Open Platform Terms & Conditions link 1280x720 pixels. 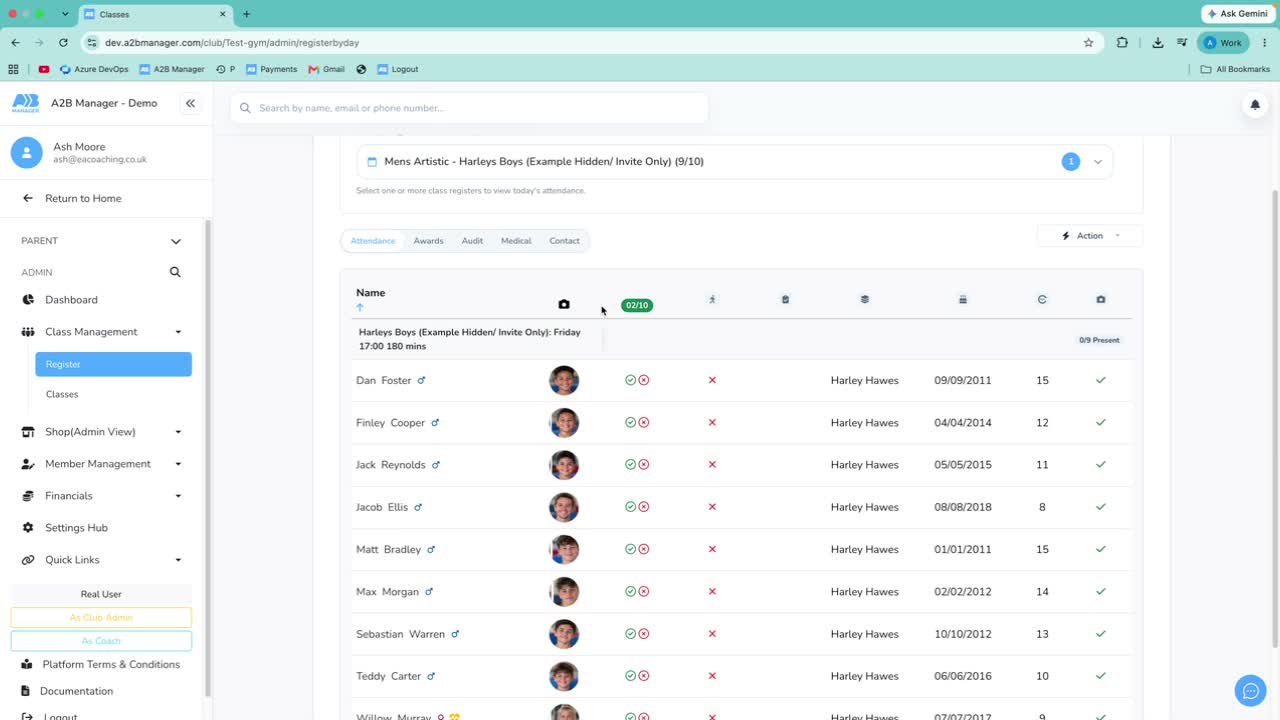coord(111,664)
